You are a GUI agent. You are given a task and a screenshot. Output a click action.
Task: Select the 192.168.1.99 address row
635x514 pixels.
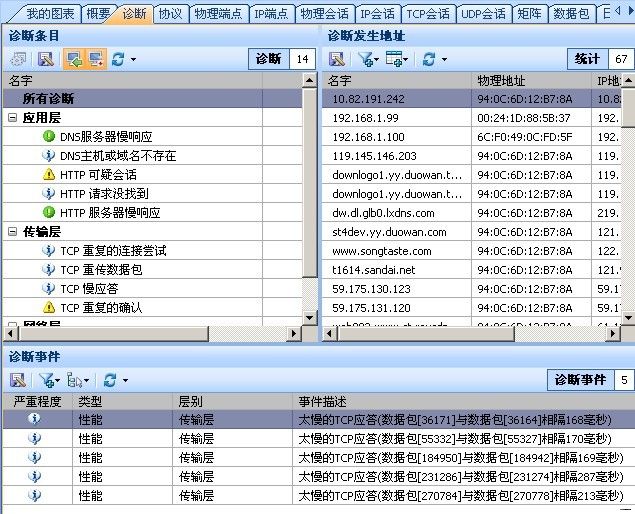pyautogui.click(x=472, y=118)
